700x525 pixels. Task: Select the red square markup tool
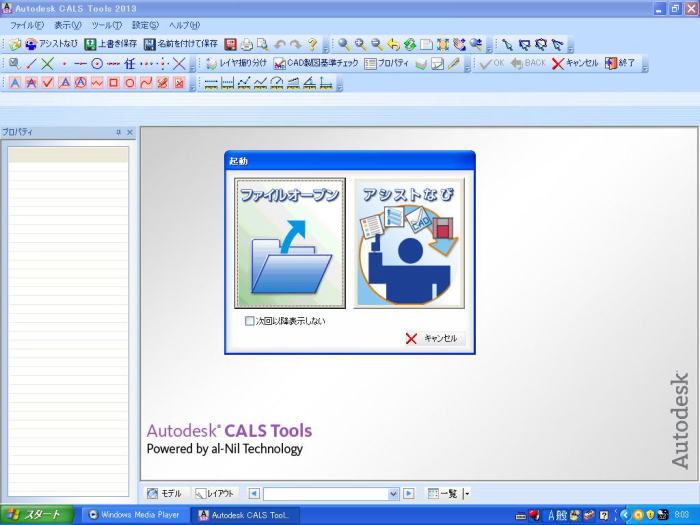(113, 83)
